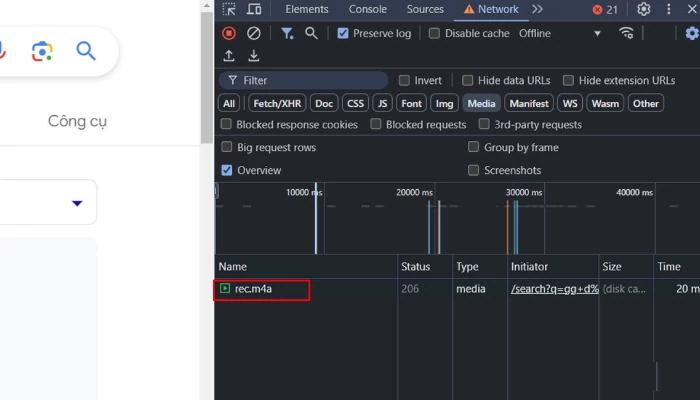Click the Công cụ tools button
The image size is (700, 400).
77,121
